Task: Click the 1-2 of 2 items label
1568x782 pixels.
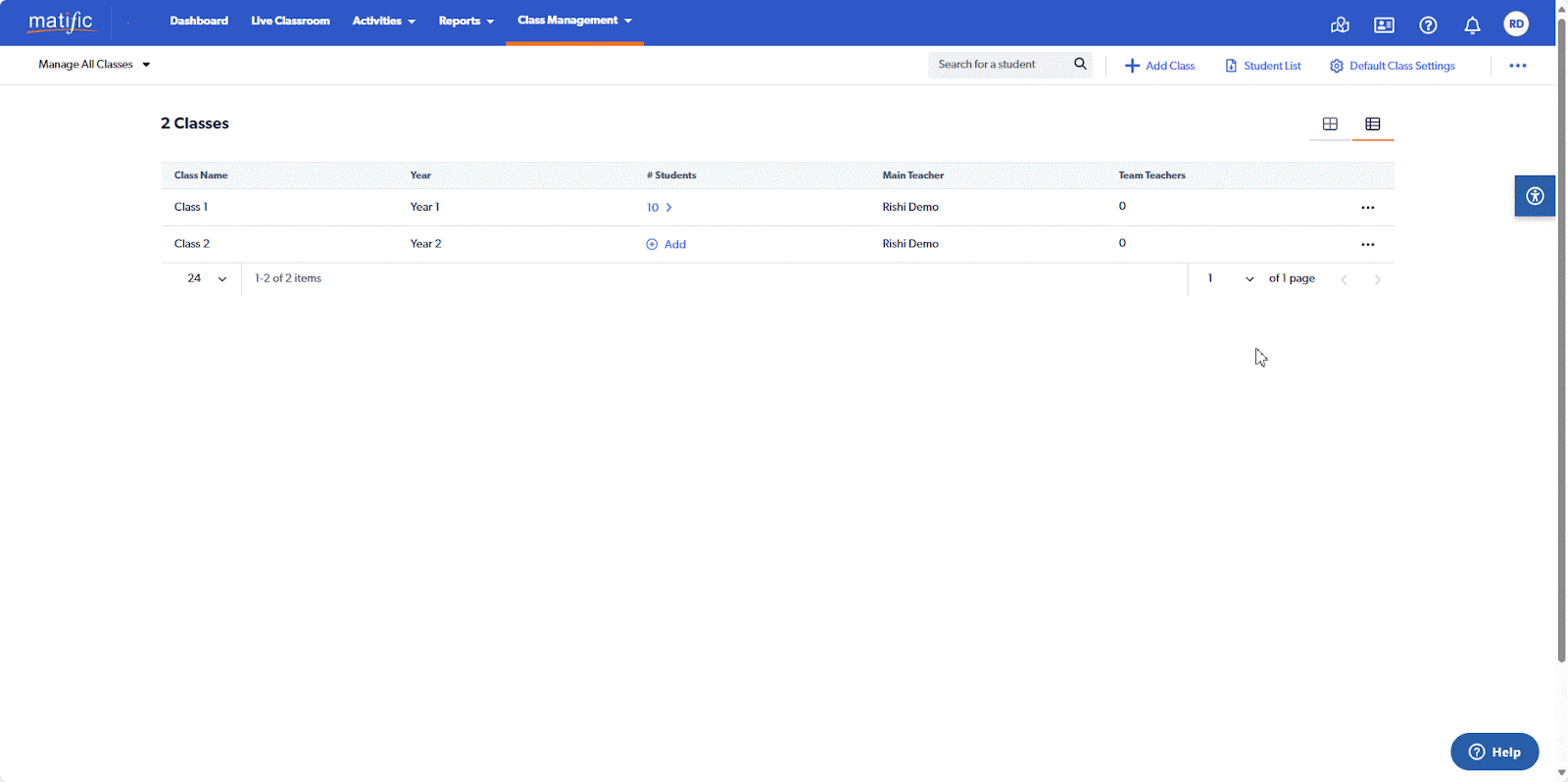Action: pos(288,278)
